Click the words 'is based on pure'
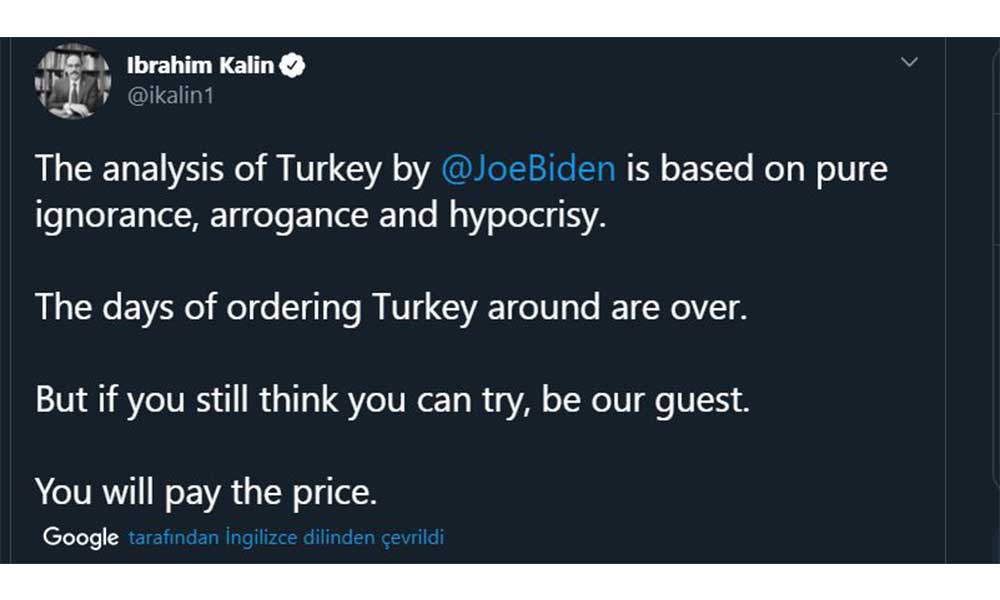The width and height of the screenshot is (1000, 600). coord(758,168)
